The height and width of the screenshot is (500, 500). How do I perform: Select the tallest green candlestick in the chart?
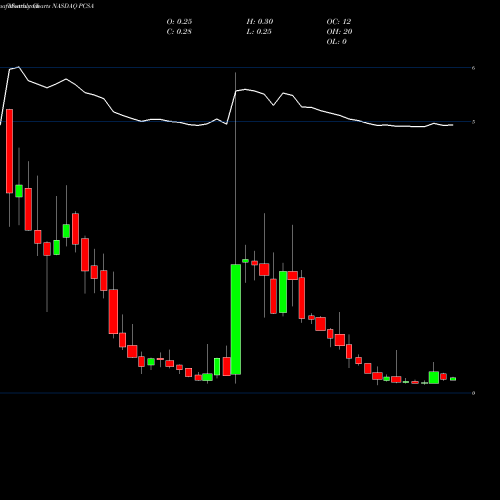[236, 319]
